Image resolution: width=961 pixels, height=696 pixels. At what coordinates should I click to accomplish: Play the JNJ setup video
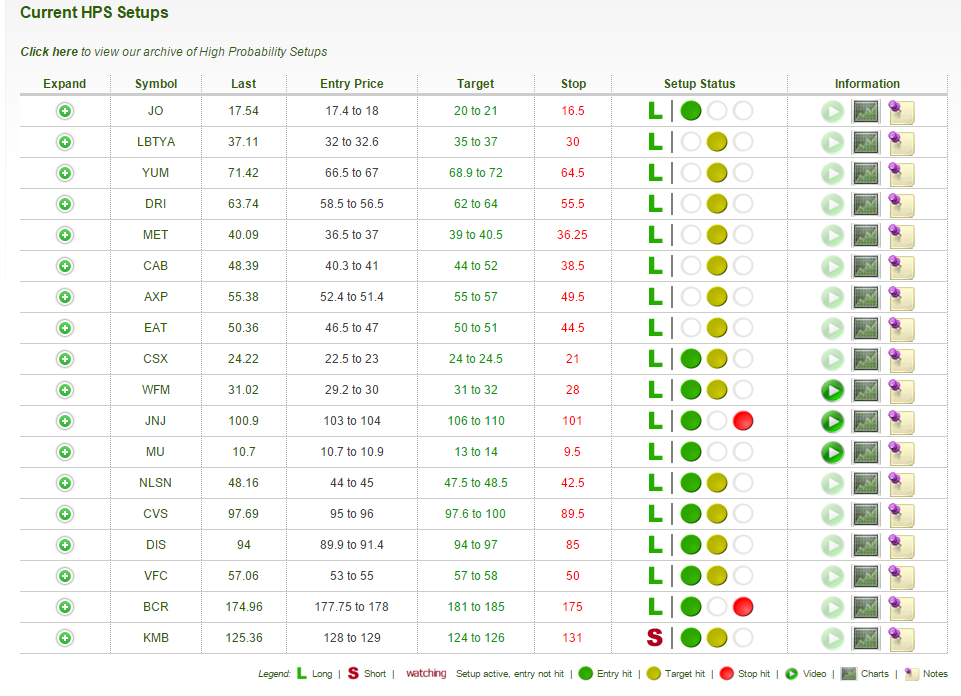pos(832,421)
